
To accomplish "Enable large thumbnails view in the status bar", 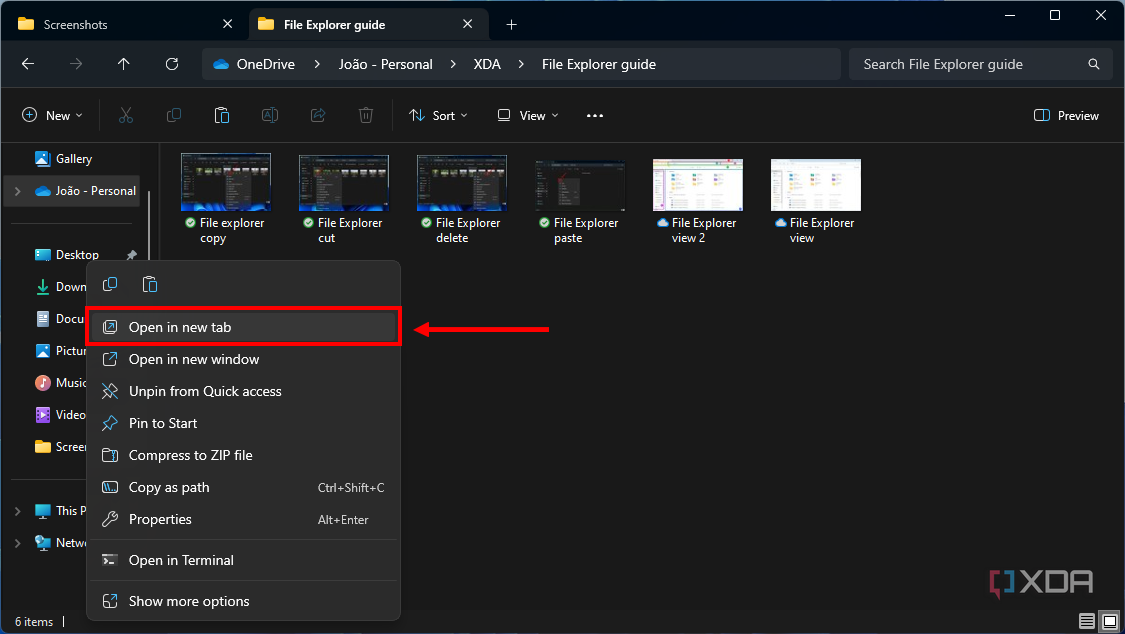I will pos(1109,621).
